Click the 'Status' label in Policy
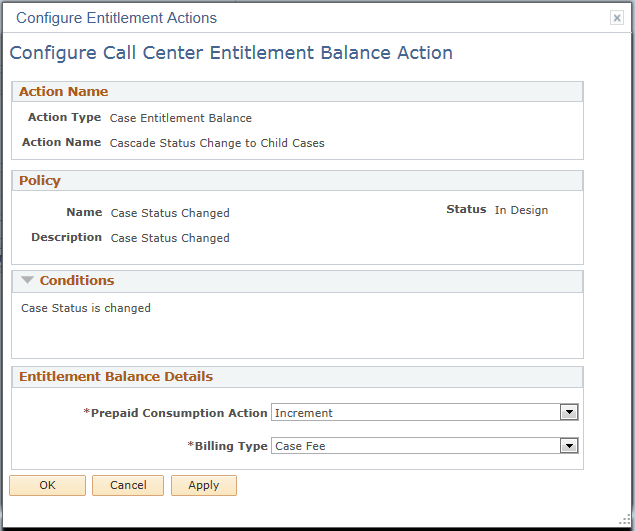Image resolution: width=635 pixels, height=531 pixels. pos(466,209)
